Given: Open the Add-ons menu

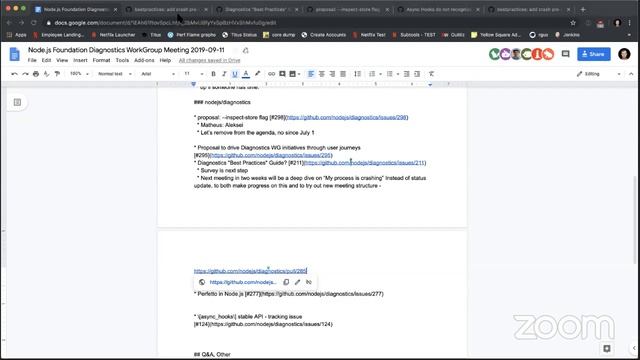Looking at the screenshot, I should point(144,60).
